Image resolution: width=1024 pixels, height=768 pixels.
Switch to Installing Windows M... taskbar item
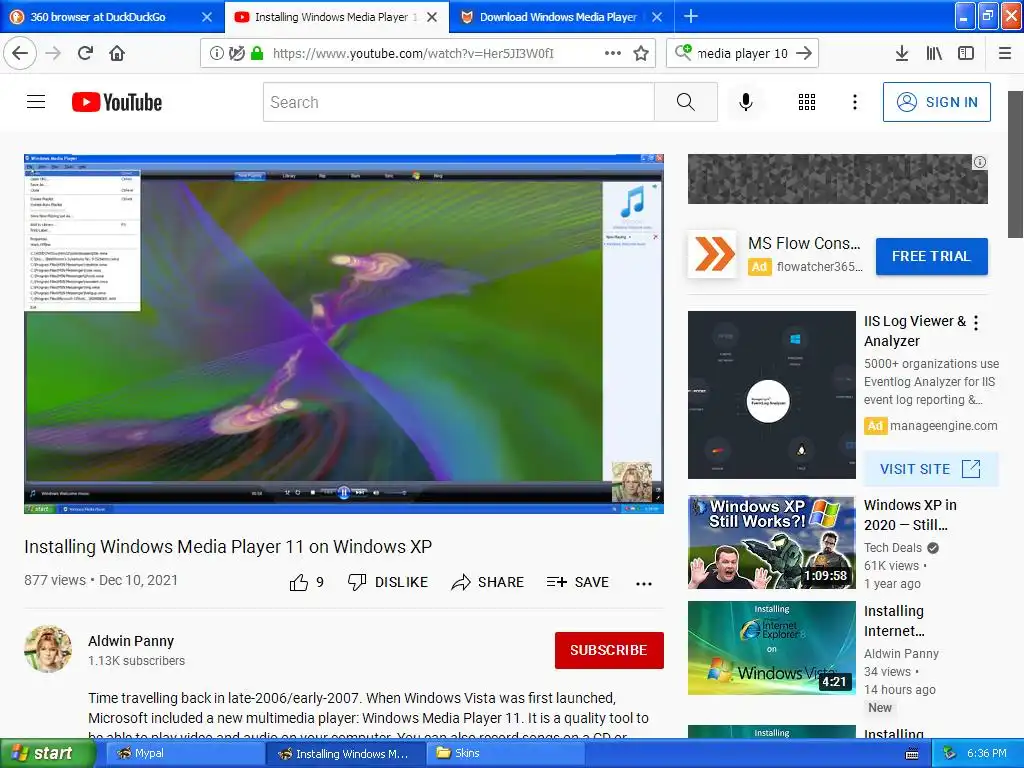pos(345,753)
